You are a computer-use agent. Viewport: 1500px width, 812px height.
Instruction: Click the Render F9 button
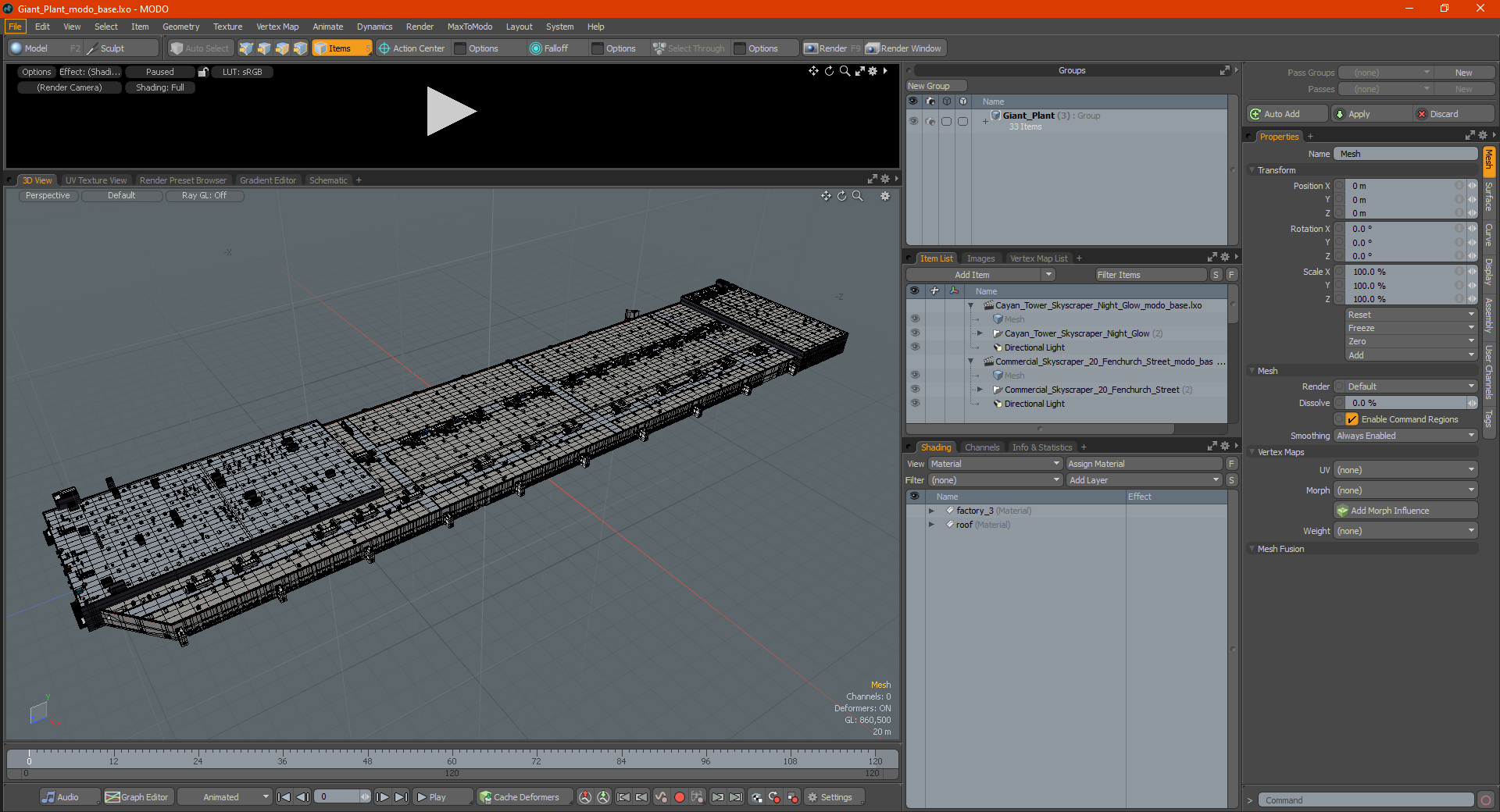[x=832, y=48]
